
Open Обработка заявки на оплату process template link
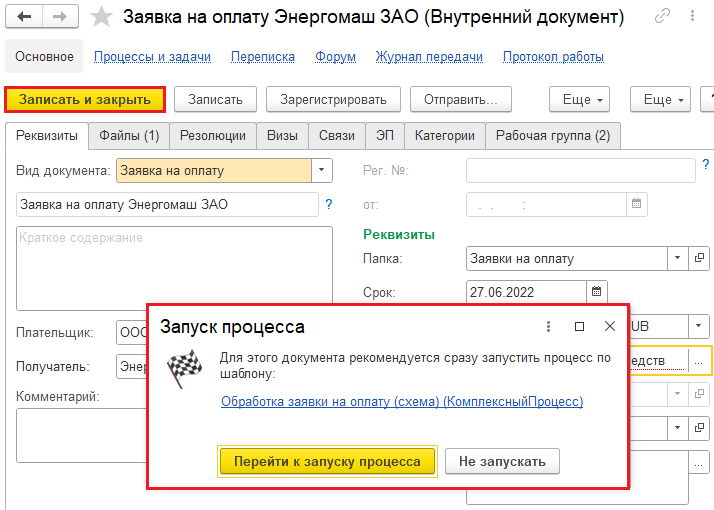pyautogui.click(x=402, y=401)
